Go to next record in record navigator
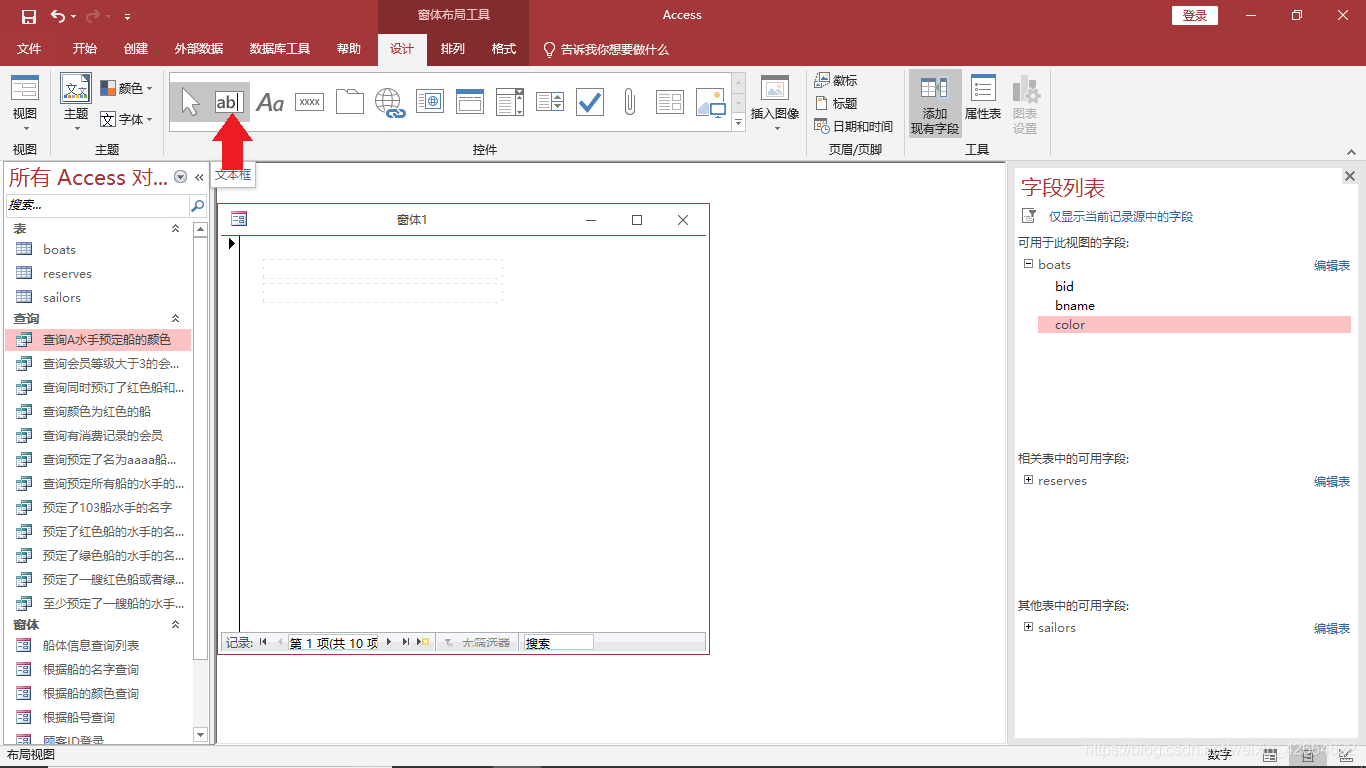This screenshot has width=1366, height=768. [x=389, y=642]
